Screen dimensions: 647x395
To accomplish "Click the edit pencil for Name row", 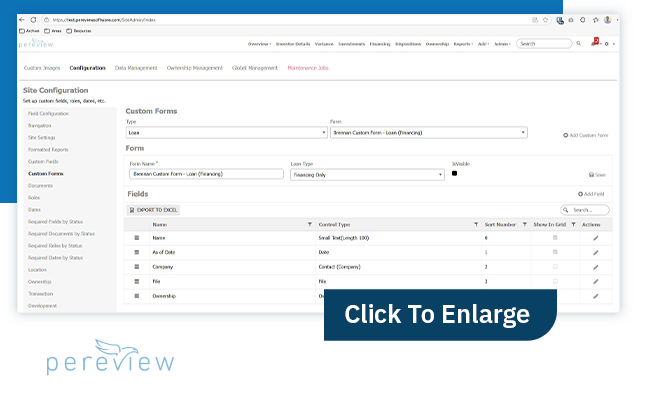I will point(596,238).
